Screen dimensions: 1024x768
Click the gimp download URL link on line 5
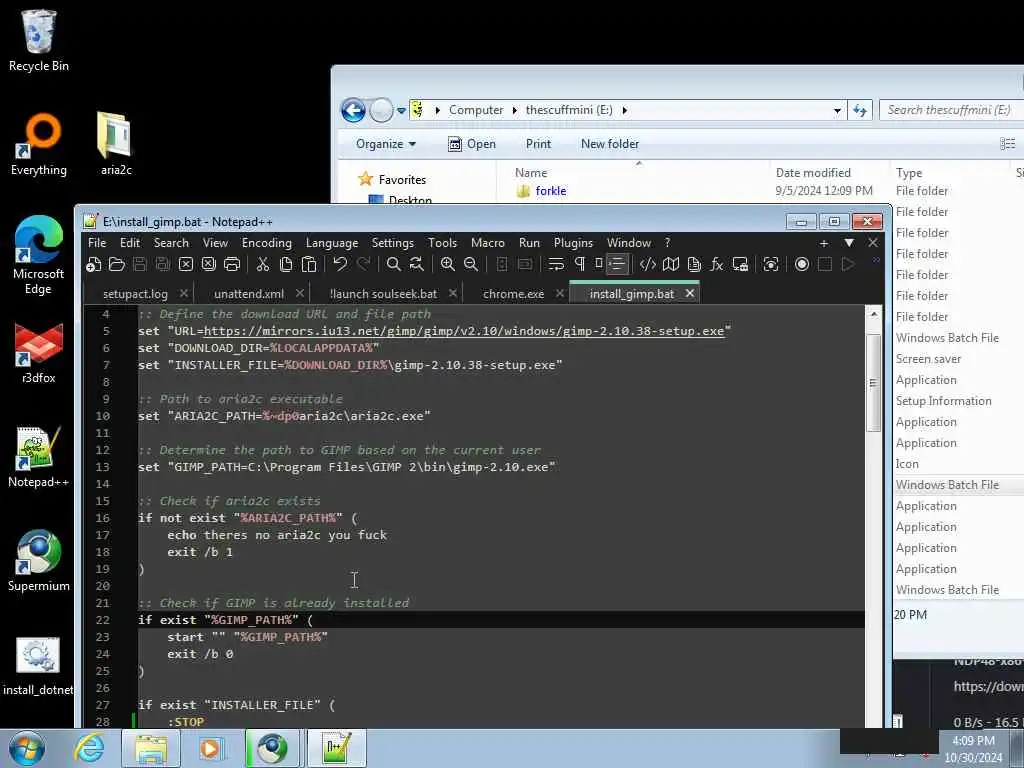pyautogui.click(x=464, y=331)
